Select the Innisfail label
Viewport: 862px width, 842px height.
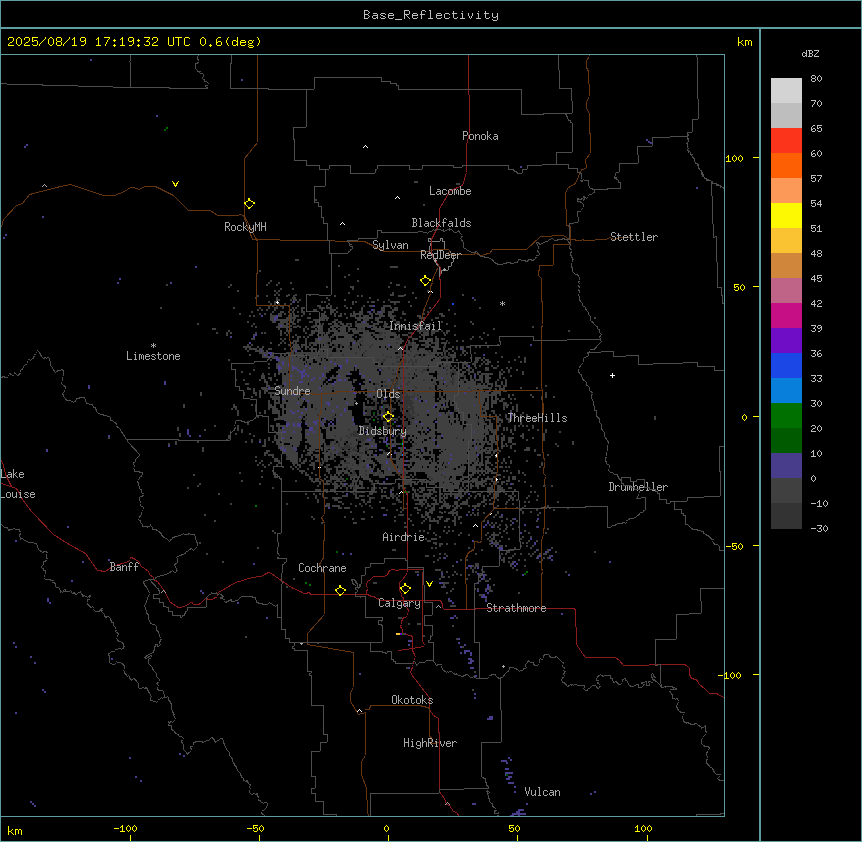[416, 326]
